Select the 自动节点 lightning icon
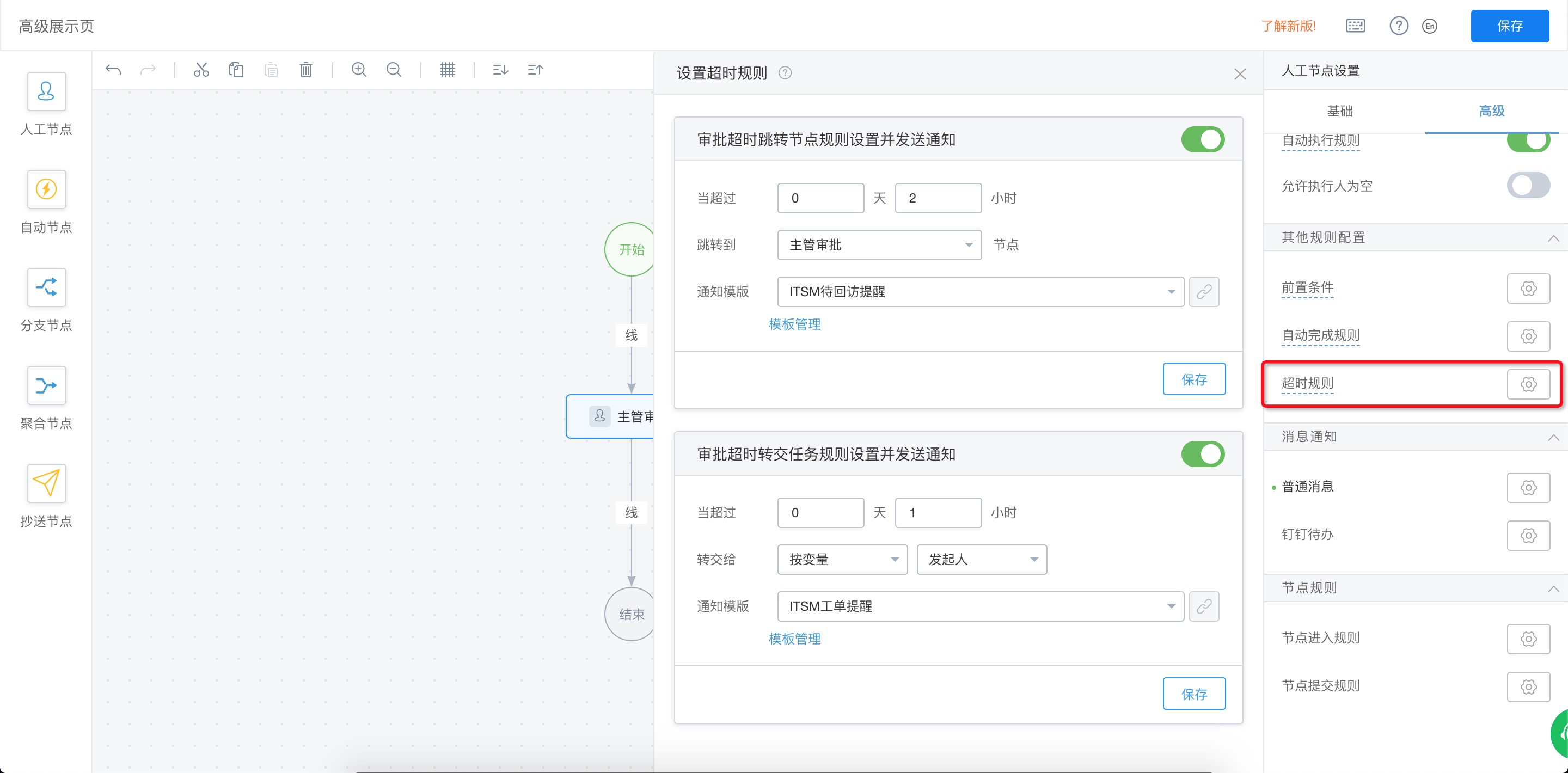The width and height of the screenshot is (1568, 773). tap(46, 189)
